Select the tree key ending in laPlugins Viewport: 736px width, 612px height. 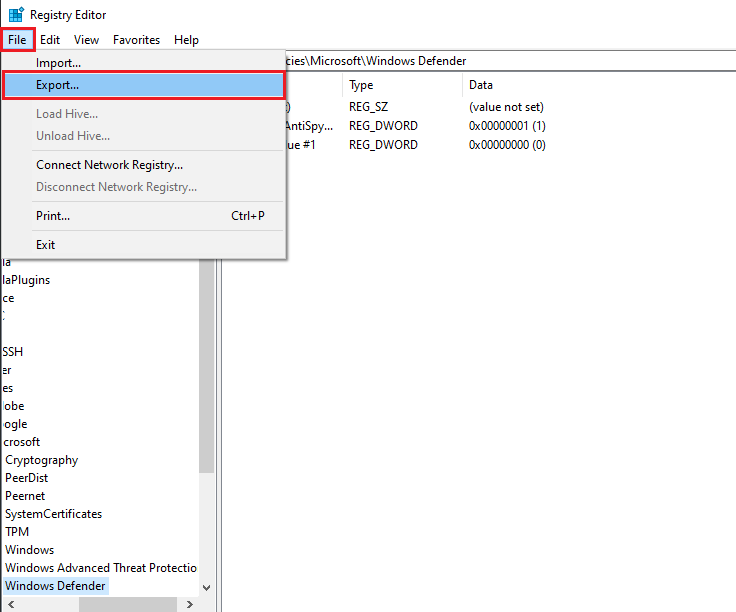[x=26, y=280]
